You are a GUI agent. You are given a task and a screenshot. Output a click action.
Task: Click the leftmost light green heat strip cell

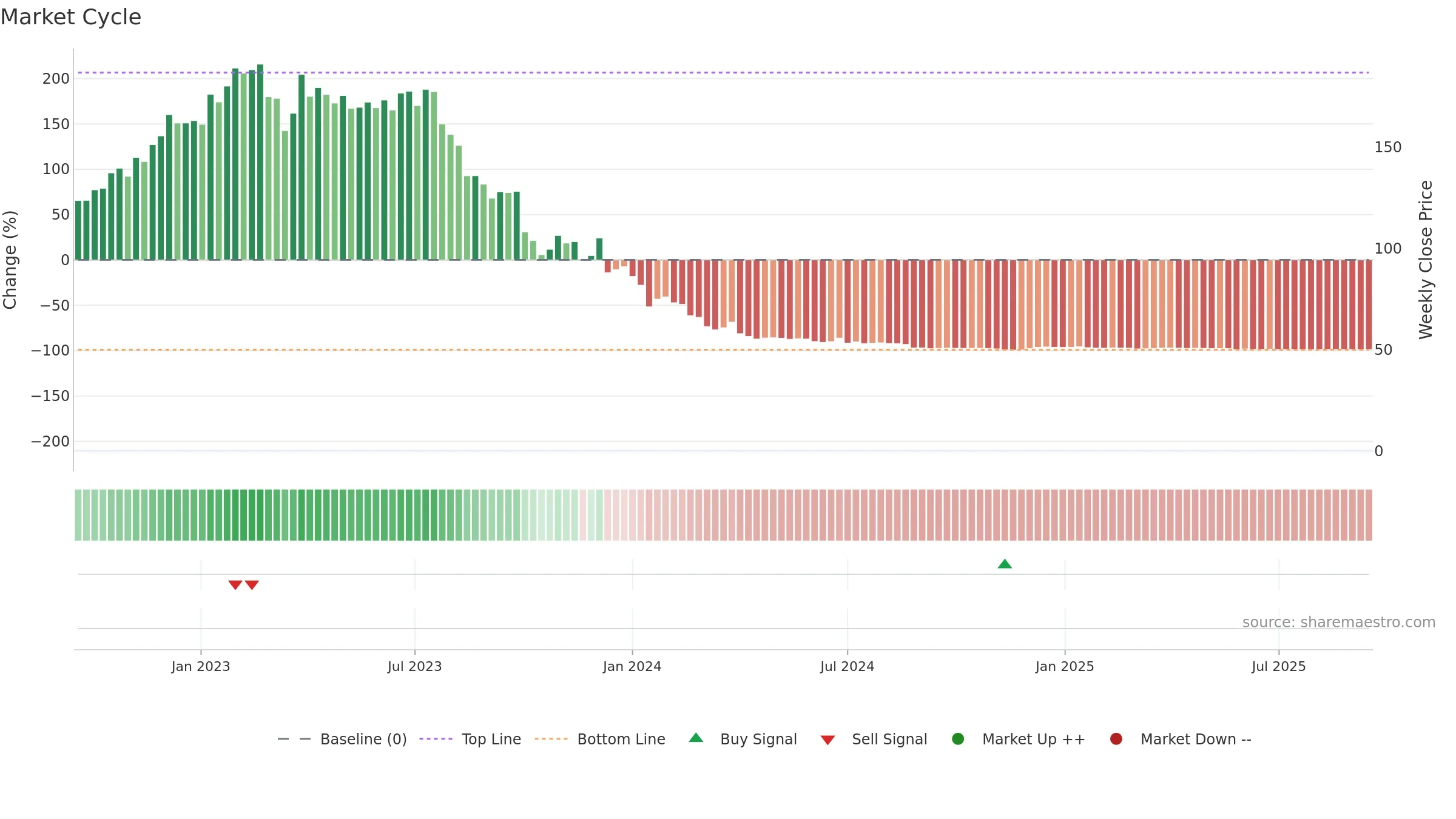(78, 515)
